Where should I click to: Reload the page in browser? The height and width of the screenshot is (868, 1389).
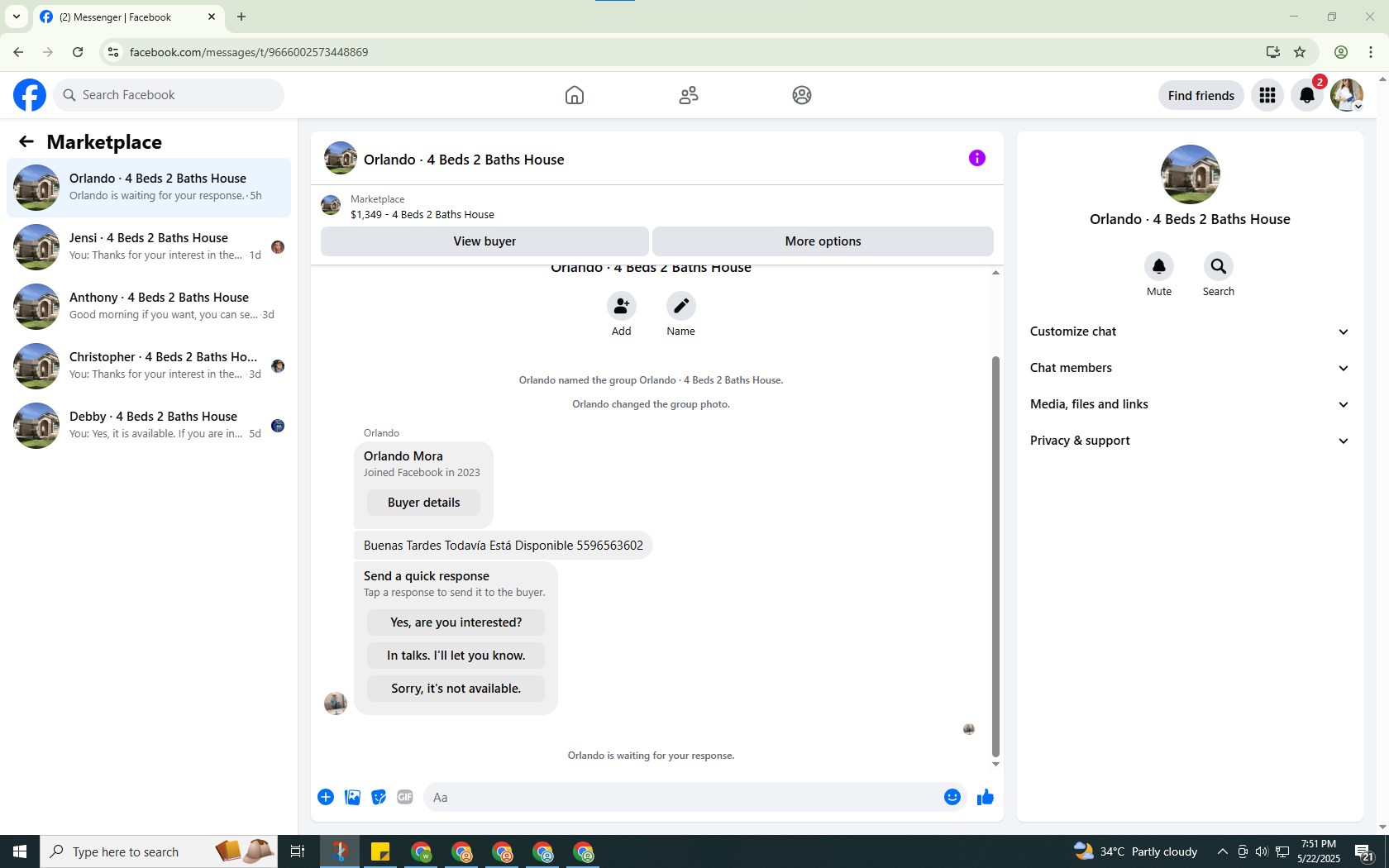(78, 52)
